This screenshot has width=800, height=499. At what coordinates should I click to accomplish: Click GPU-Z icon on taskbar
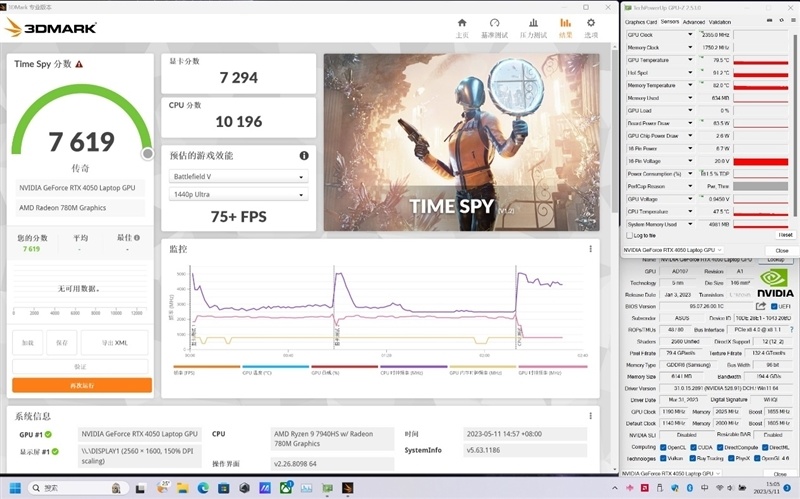coord(327,488)
